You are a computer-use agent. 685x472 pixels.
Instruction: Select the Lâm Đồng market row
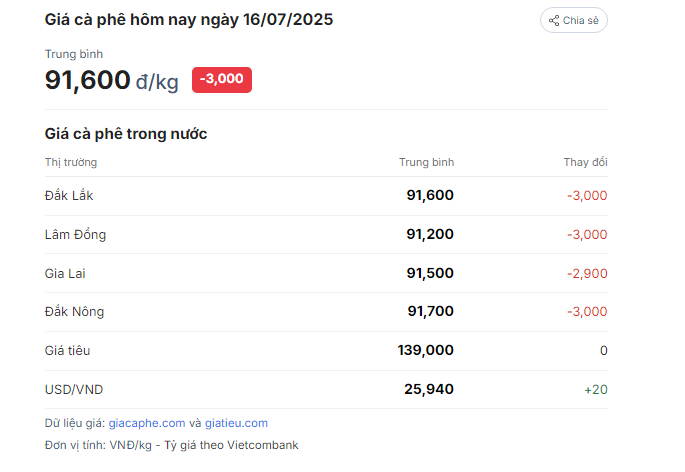(x=326, y=235)
